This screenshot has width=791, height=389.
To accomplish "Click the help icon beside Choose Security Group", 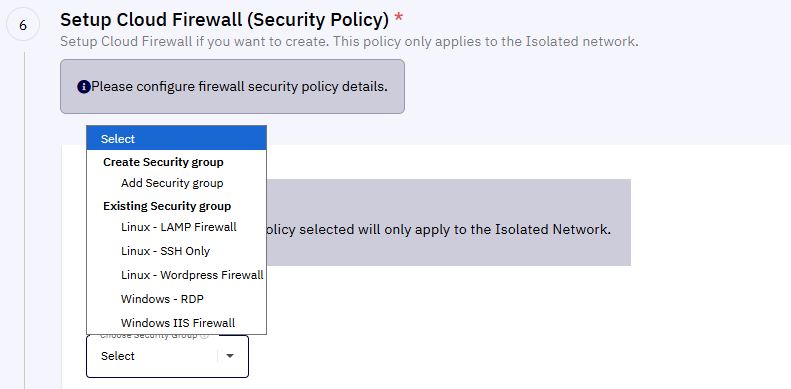I will (204, 336).
